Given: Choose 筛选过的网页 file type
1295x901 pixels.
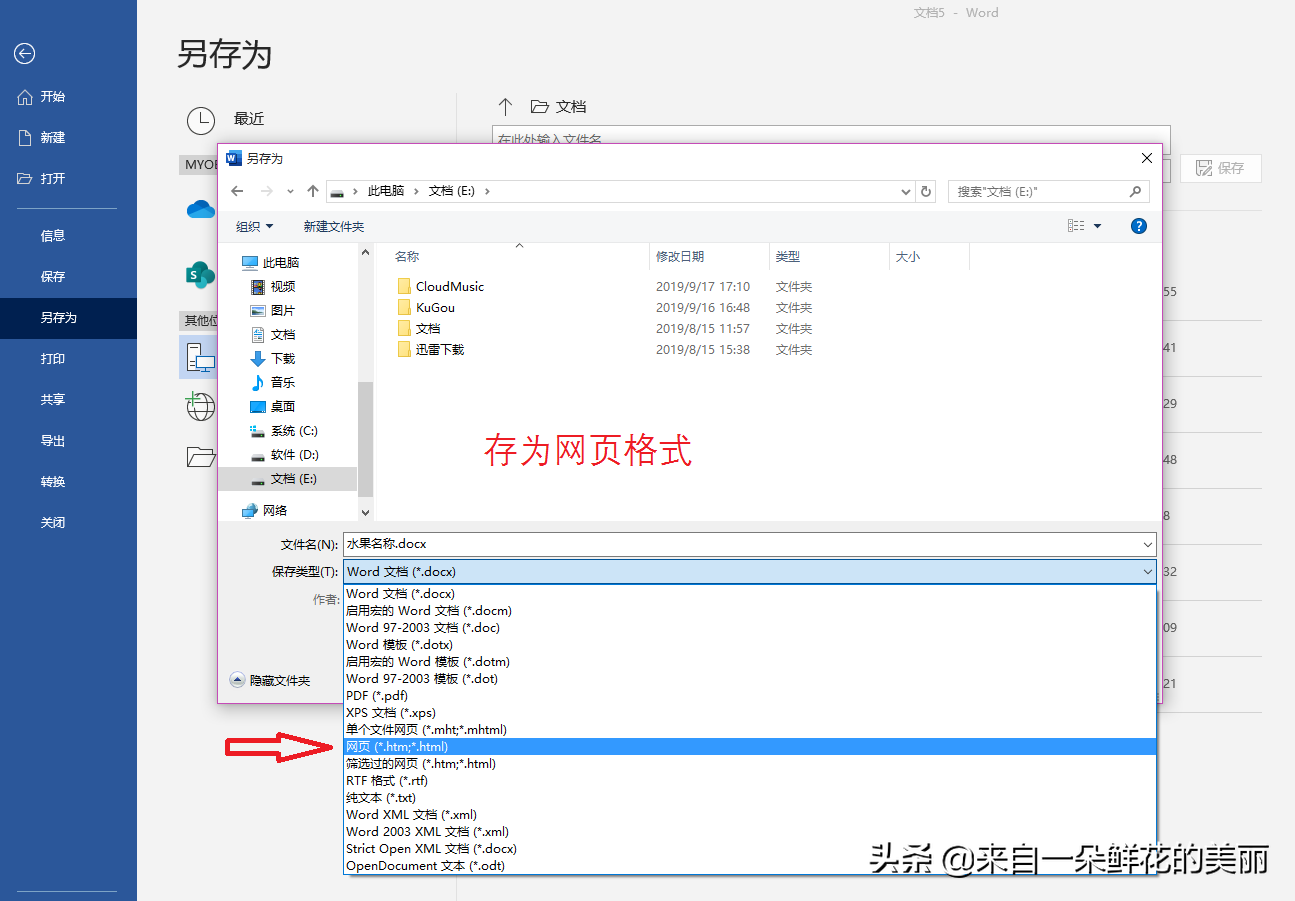Looking at the screenshot, I should 750,764.
